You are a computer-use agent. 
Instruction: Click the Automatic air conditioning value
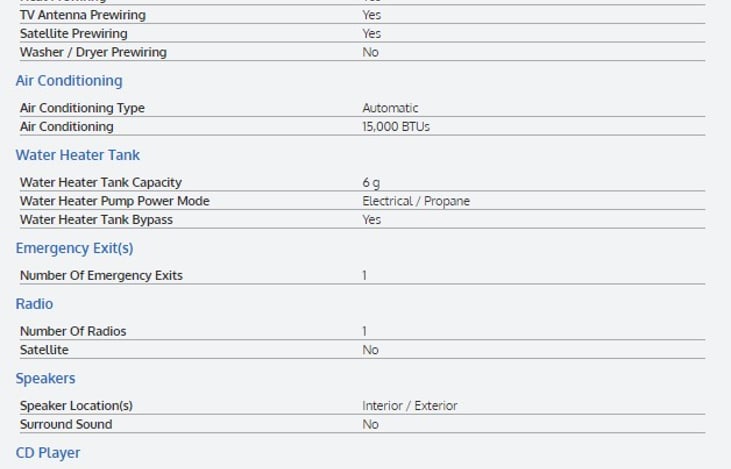pyautogui.click(x=390, y=108)
